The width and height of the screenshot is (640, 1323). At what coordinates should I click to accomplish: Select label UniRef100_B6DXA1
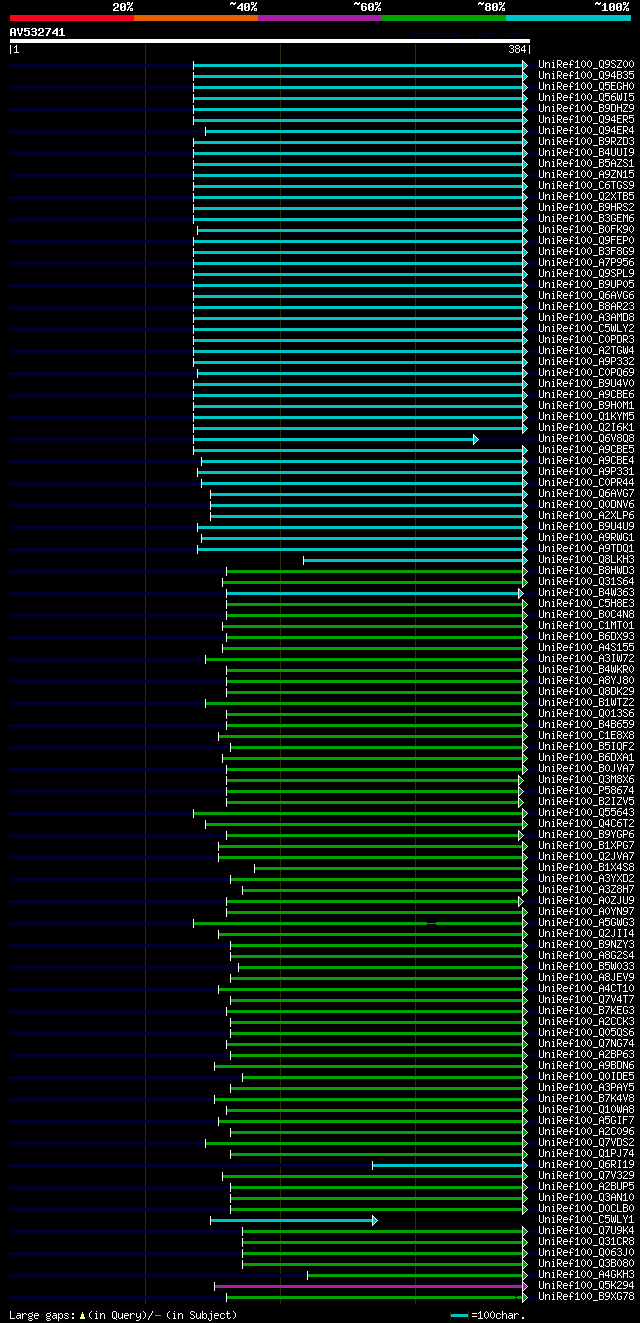586,758
